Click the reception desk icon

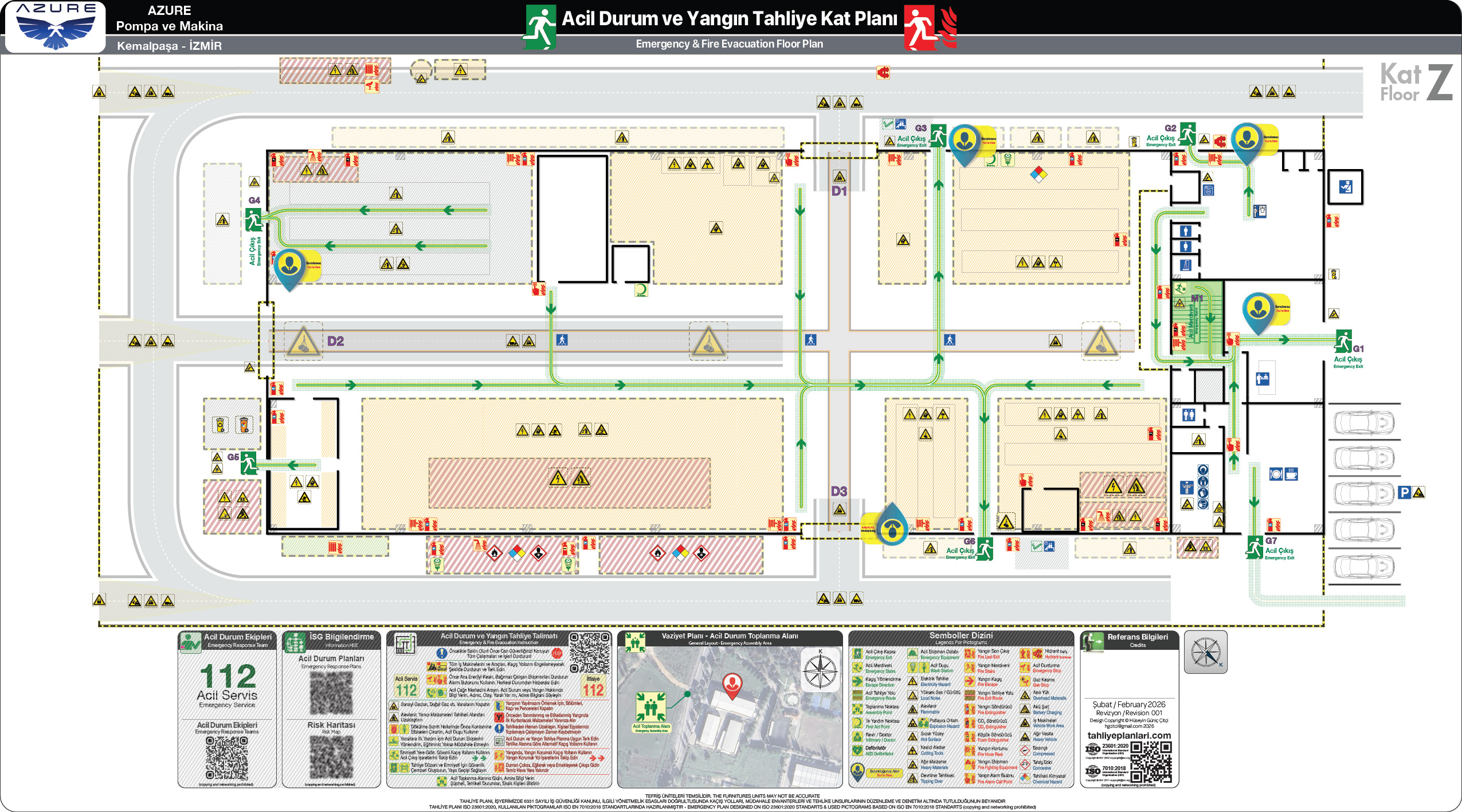coord(1263,379)
